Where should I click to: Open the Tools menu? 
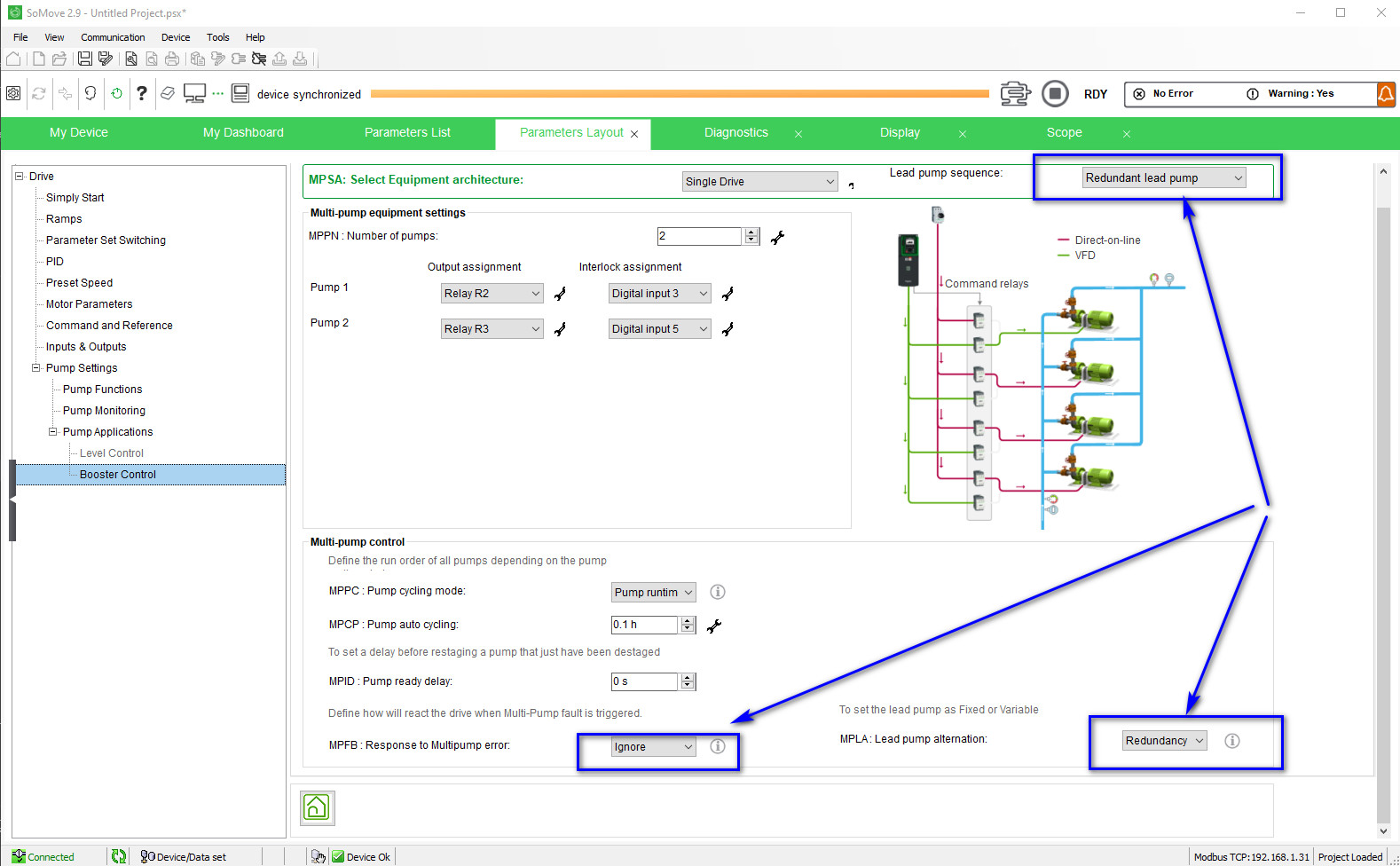coord(218,37)
